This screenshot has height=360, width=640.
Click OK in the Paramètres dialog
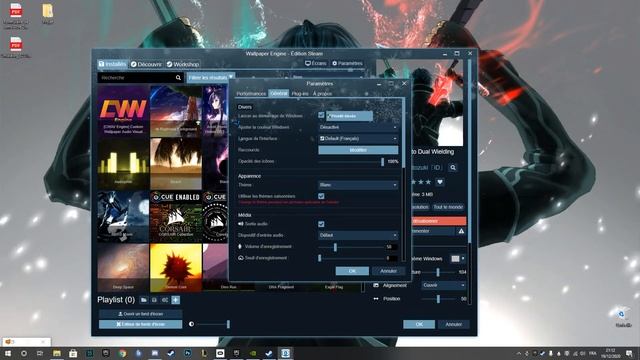352,271
